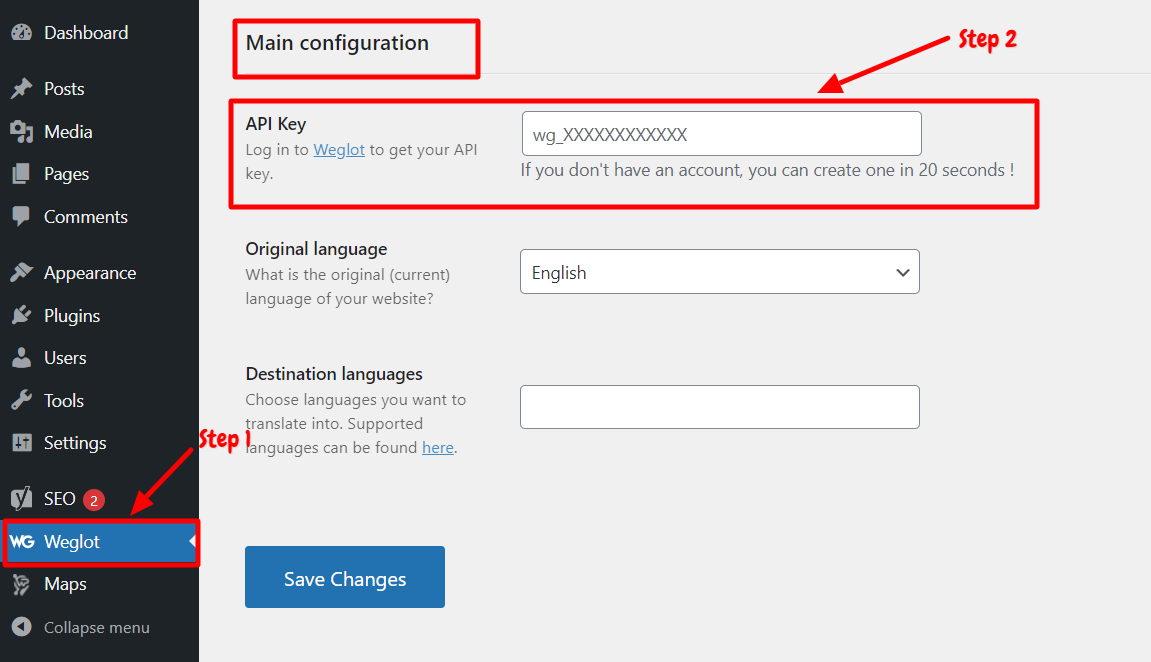
Task: Click the Maps sidebar icon
Action: pos(21,584)
